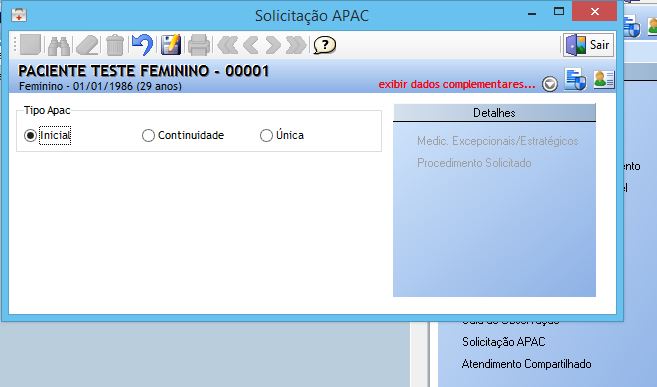
Task: Click patient name PACIENTE TESTE FEMININO - 00001
Action: (x=144, y=71)
